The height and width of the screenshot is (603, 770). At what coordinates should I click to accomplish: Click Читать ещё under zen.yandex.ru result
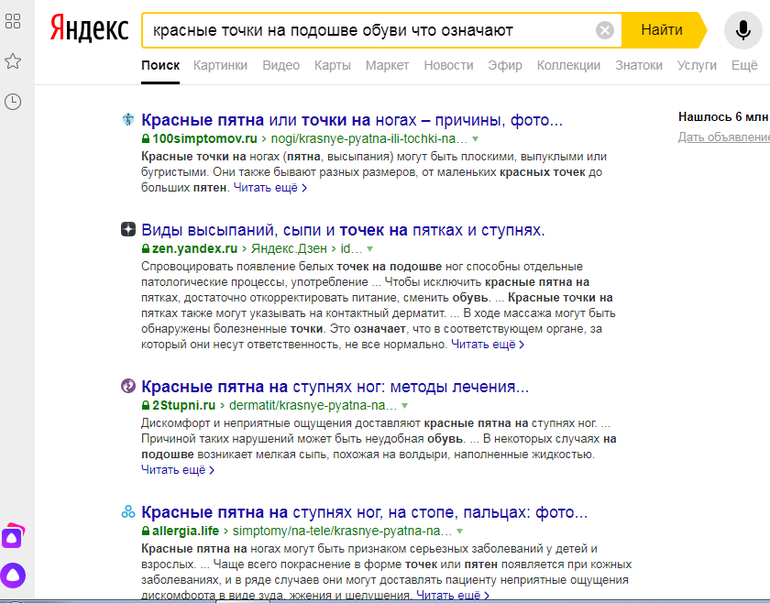coord(487,344)
